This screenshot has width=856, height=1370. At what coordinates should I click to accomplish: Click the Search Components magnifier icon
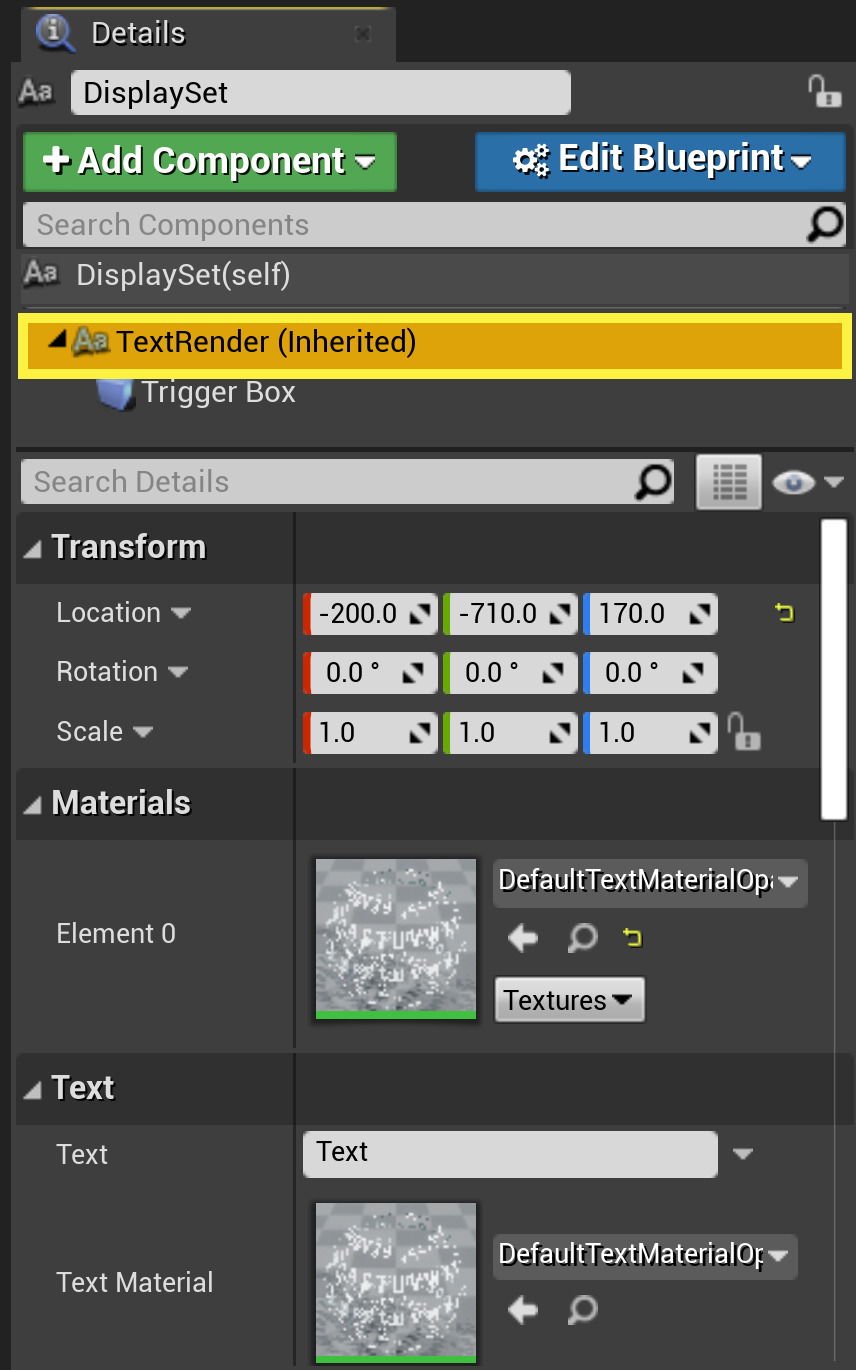(823, 224)
